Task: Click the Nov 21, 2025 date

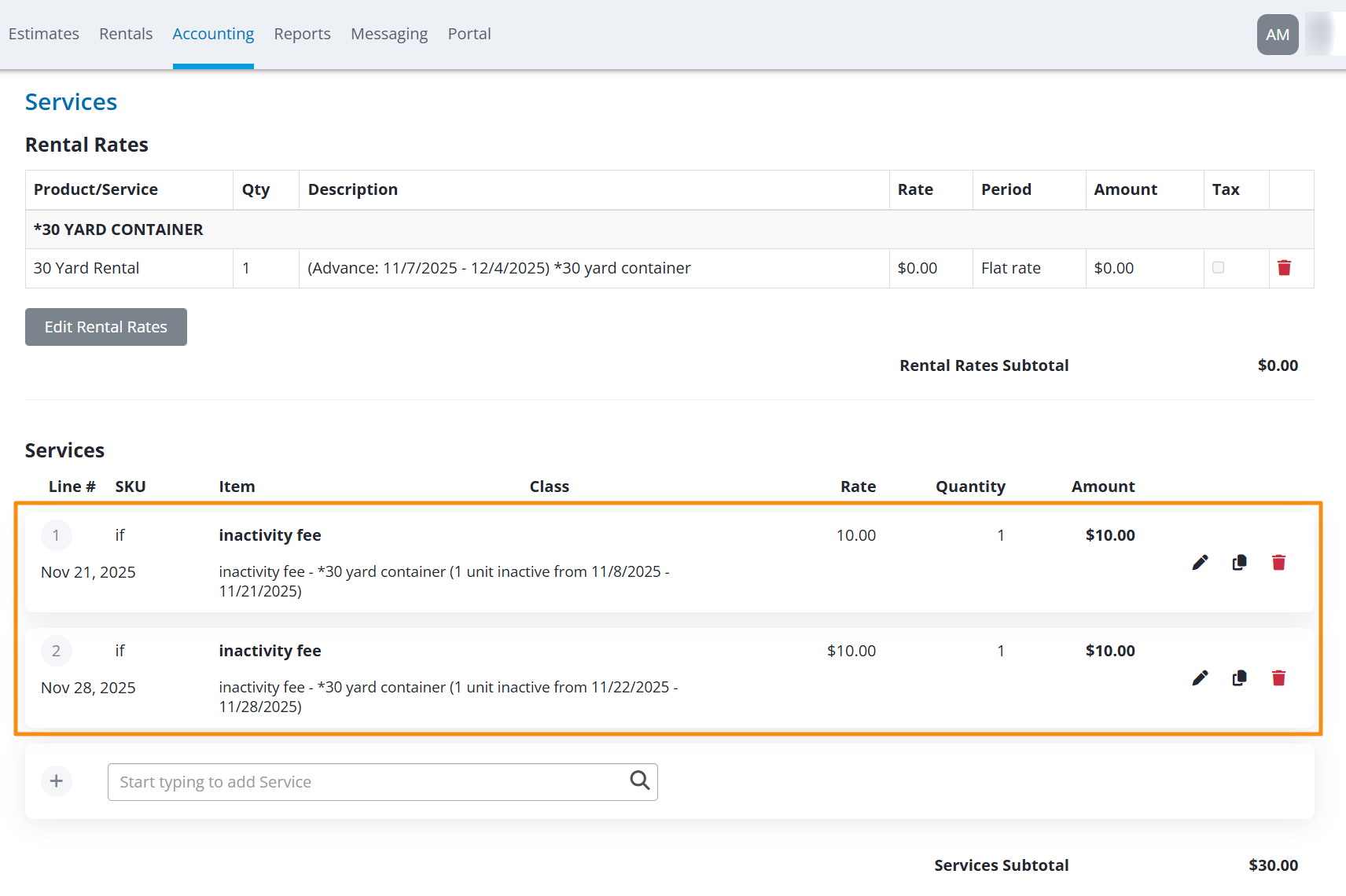Action: point(88,572)
